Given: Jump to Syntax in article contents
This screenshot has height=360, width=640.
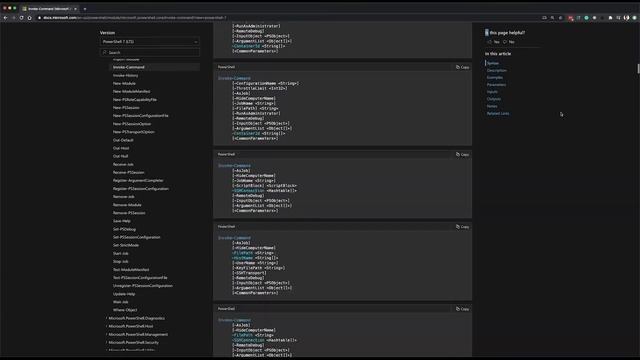Looking at the screenshot, I should [x=493, y=63].
